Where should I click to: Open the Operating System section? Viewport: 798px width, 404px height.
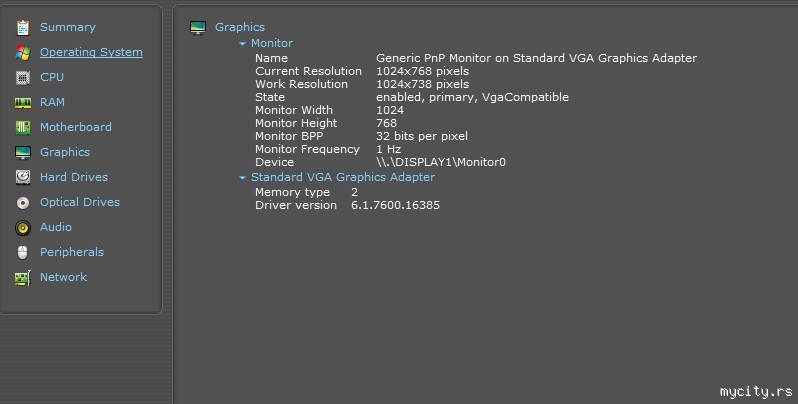point(91,52)
